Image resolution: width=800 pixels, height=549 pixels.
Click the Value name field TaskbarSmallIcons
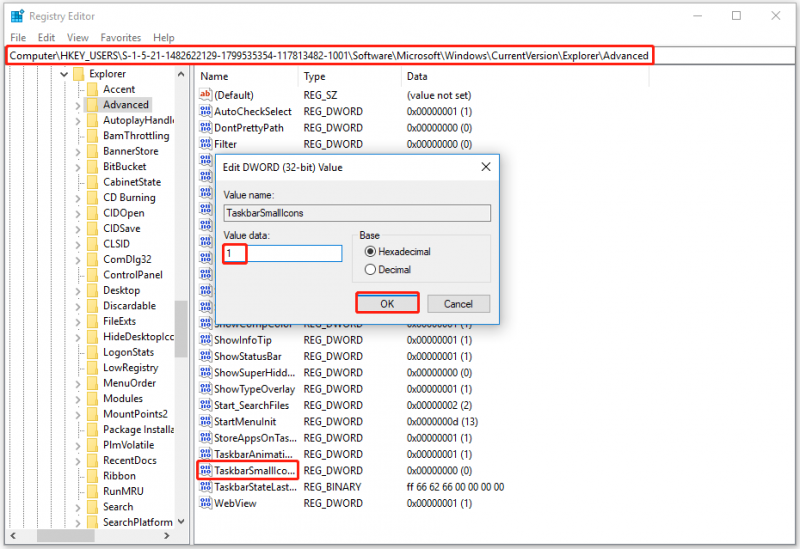point(357,213)
